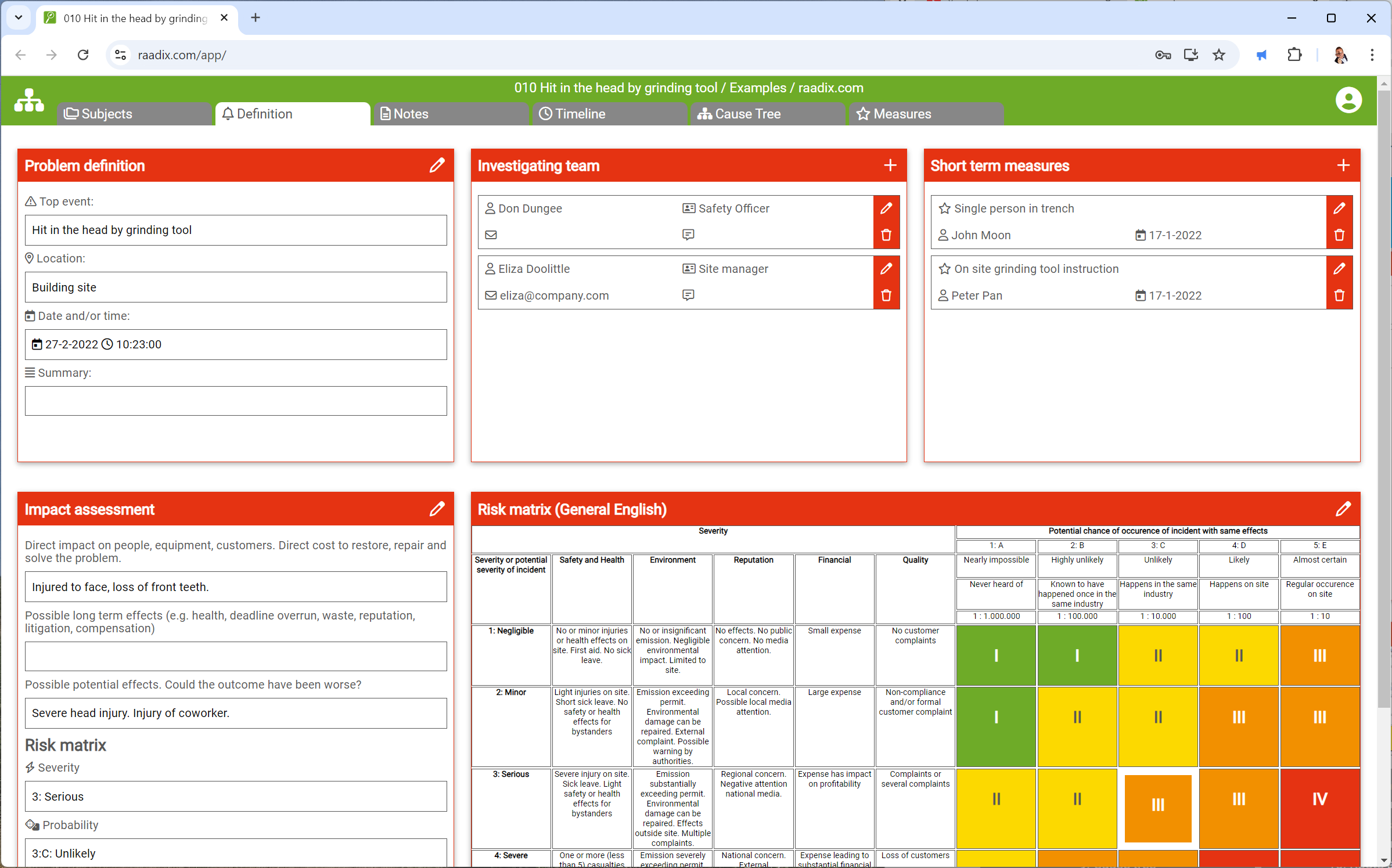1392x868 pixels.
Task: Click the 3: Serious severity row label
Action: (511, 774)
